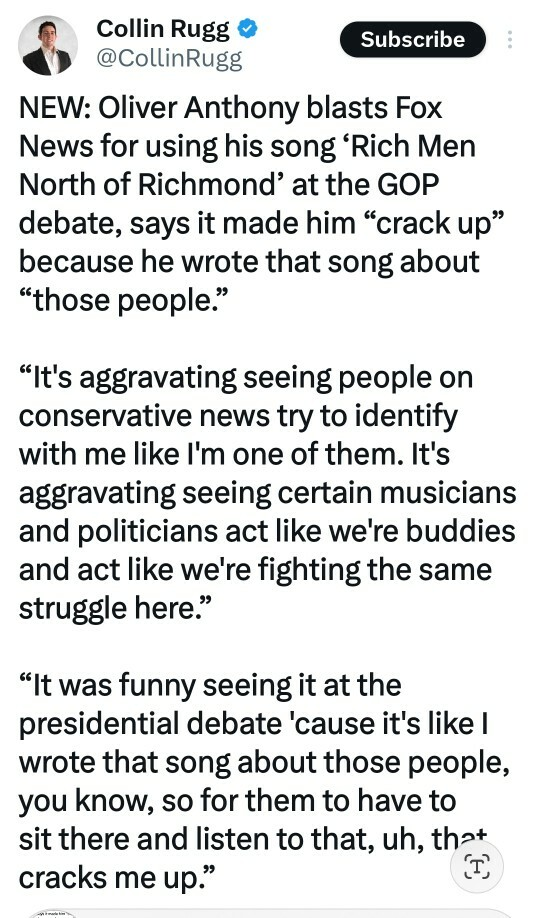The image size is (540, 918).
Task: Click the words 'presidential debate'
Action: coord(152,724)
